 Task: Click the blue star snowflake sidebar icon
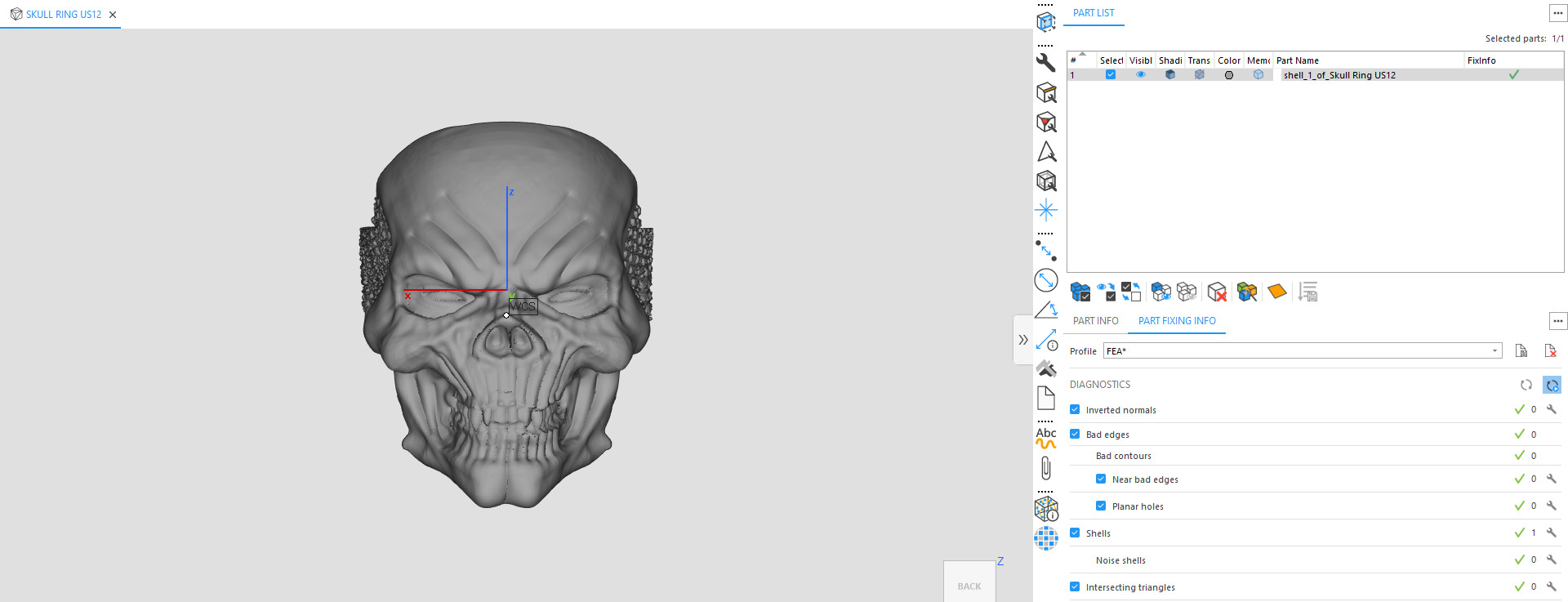(x=1046, y=210)
